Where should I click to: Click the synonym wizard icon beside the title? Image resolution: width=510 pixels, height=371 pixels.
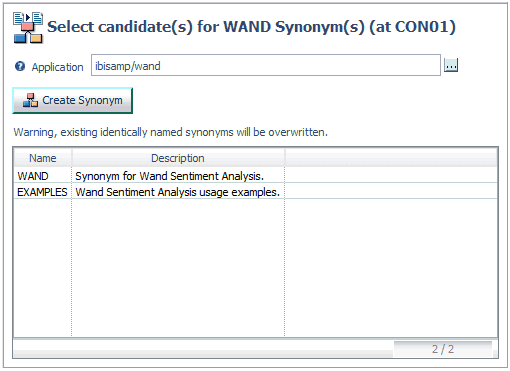pos(28,28)
